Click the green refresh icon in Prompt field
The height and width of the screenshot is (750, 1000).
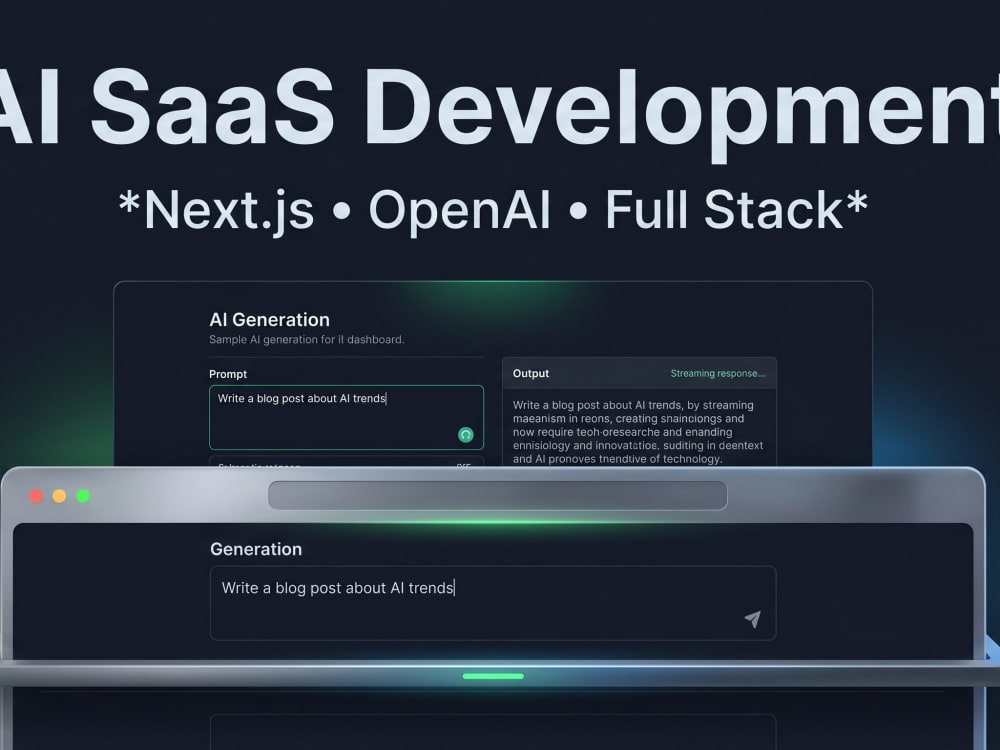[466, 435]
